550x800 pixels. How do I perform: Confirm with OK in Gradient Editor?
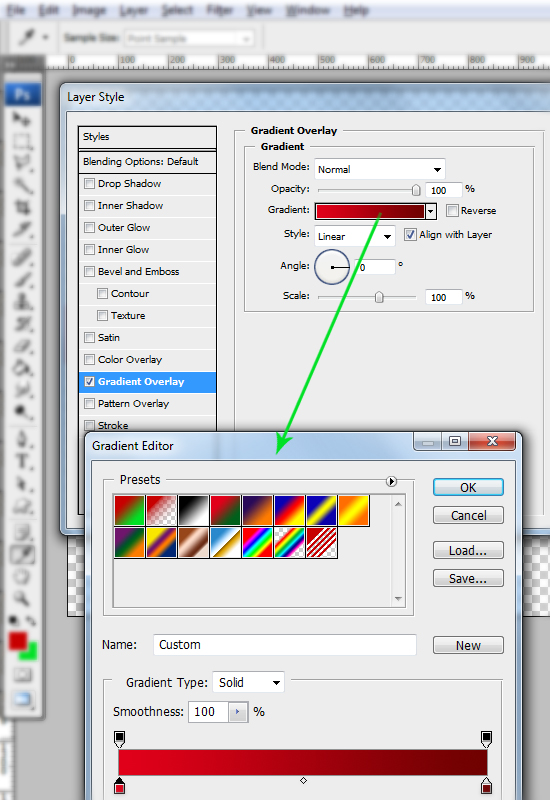(x=468, y=487)
